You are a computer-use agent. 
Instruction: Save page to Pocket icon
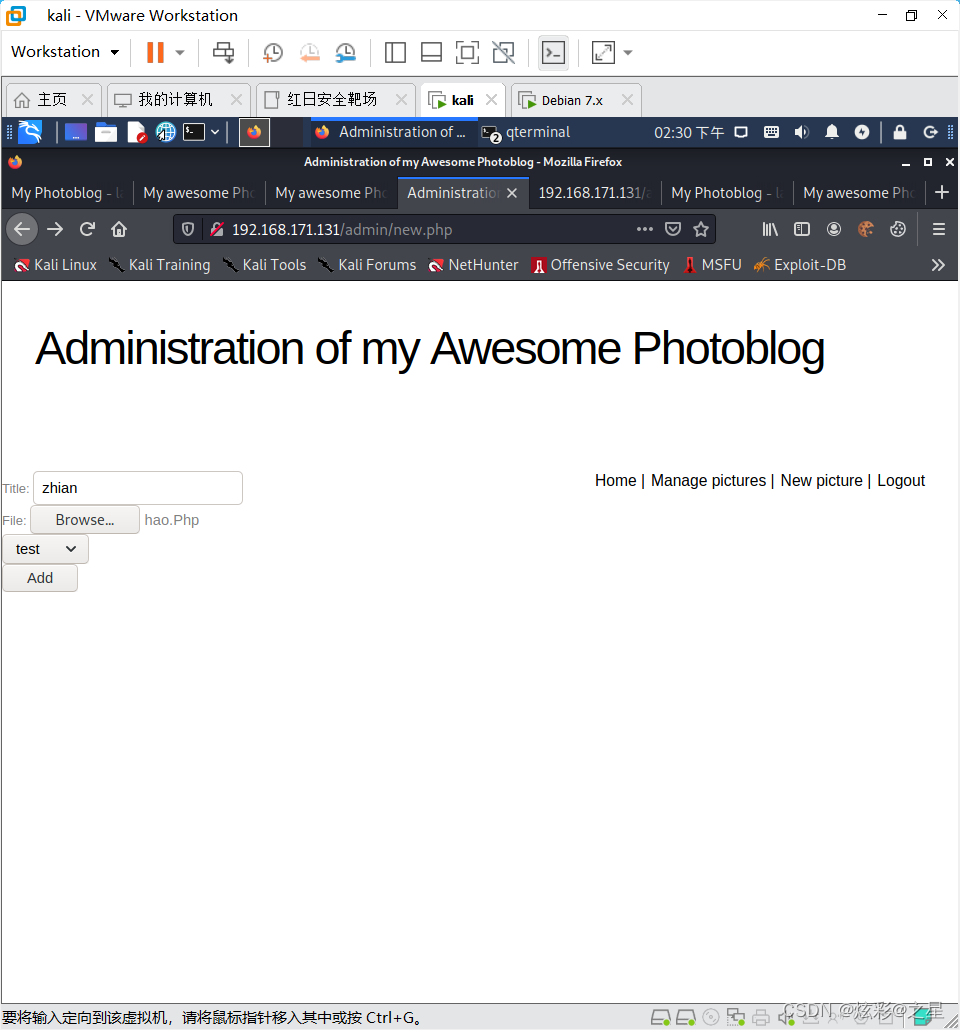point(673,229)
